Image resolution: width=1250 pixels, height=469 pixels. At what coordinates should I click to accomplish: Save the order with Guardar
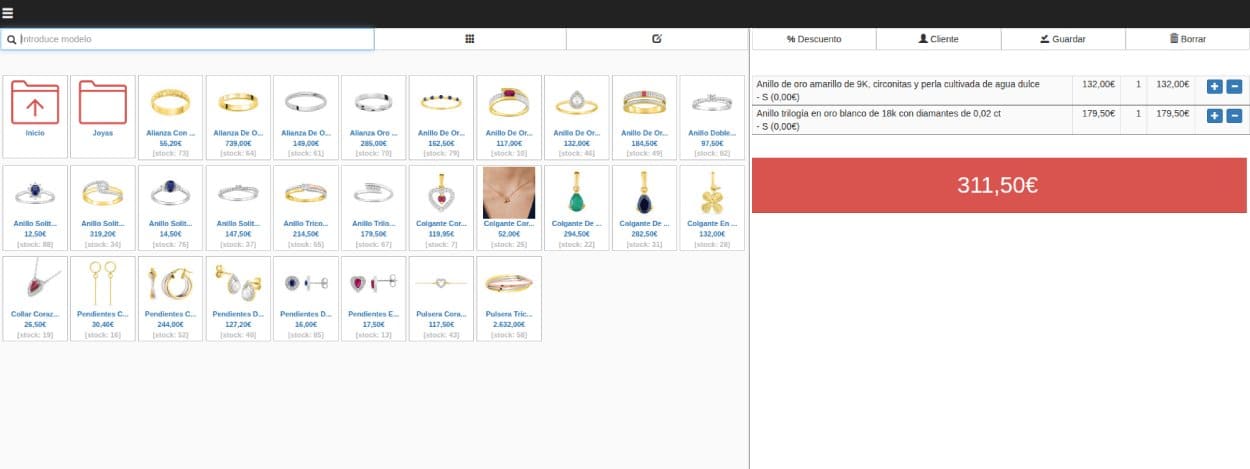[1062, 39]
